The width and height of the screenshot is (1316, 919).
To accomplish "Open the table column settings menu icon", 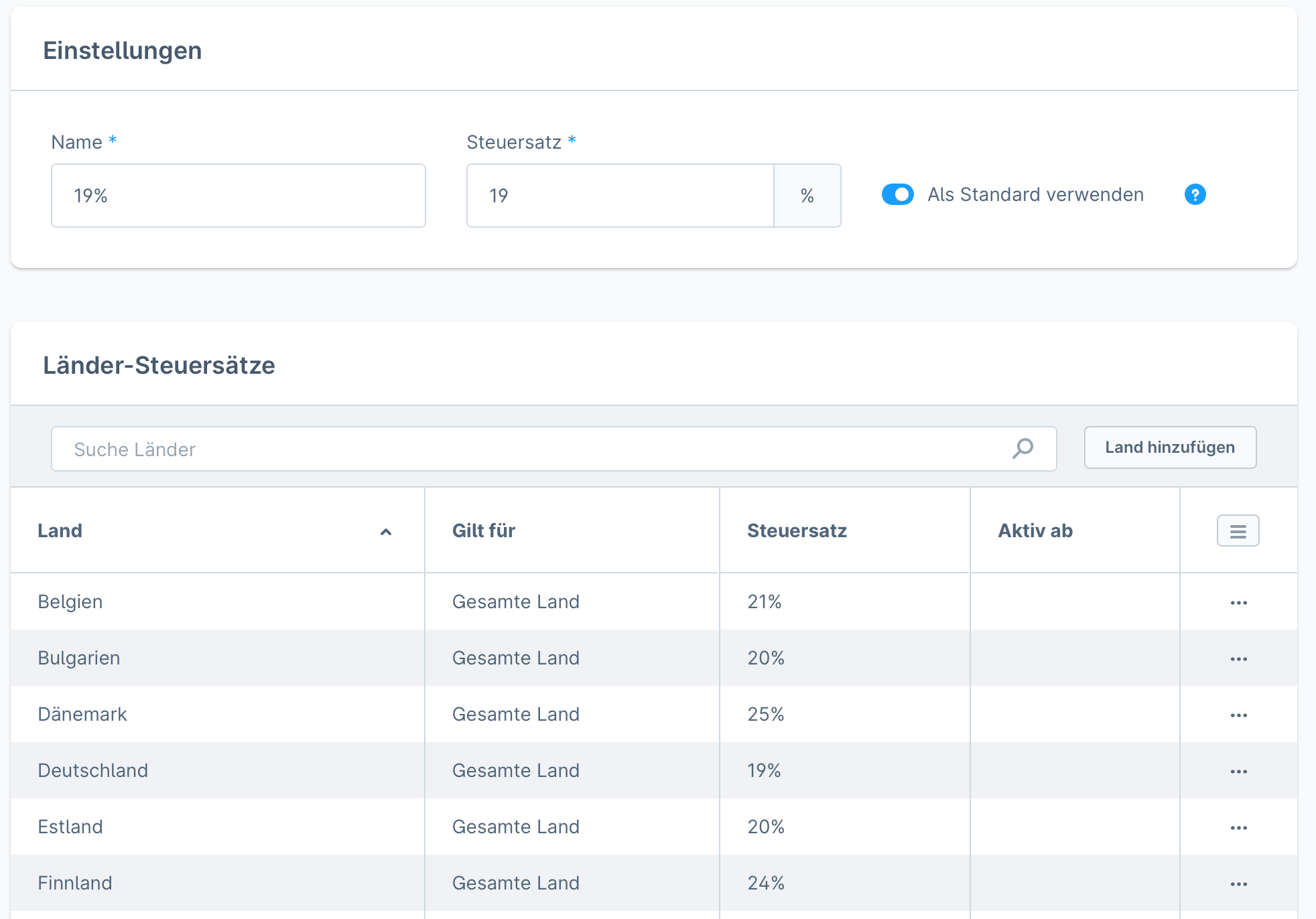I will pos(1238,531).
